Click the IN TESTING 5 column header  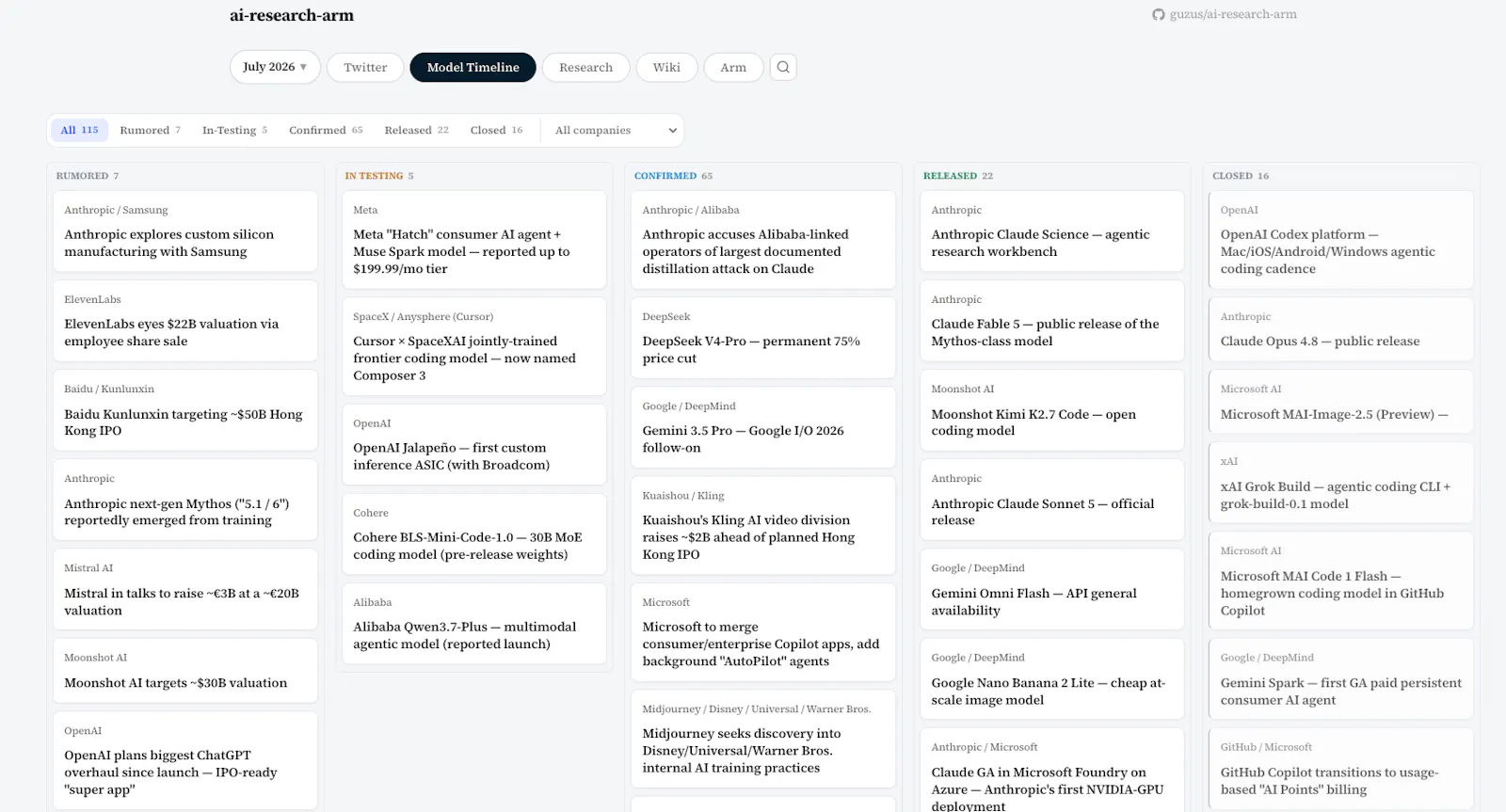(379, 176)
